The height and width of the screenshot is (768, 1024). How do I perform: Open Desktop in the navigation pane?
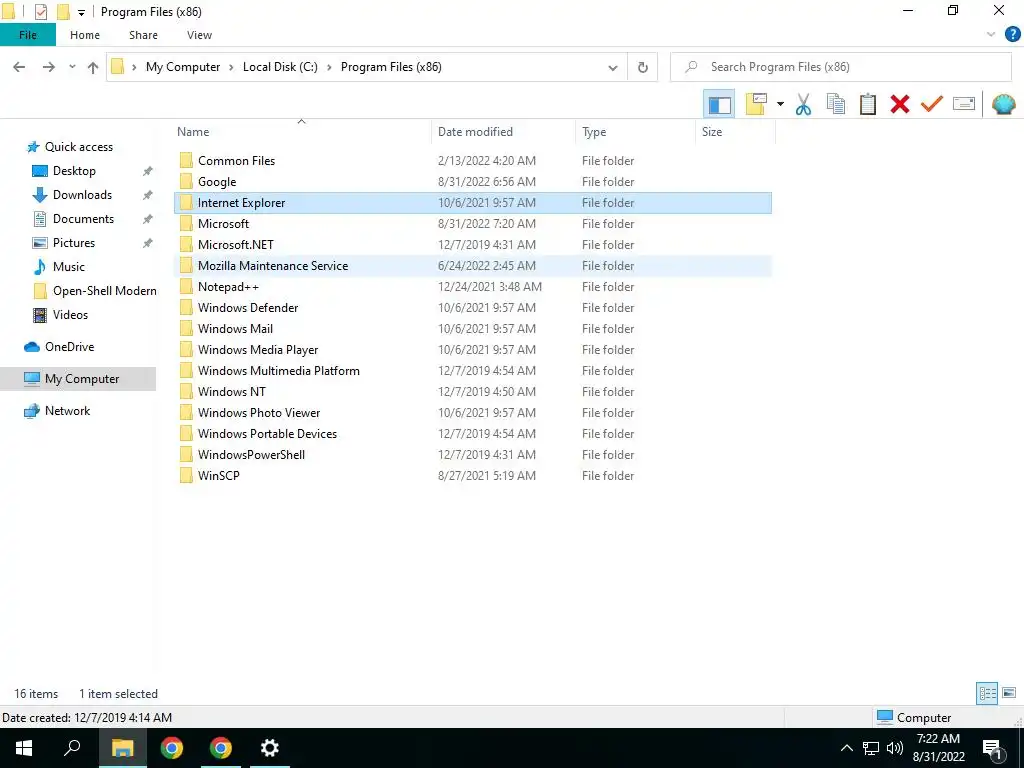(x=74, y=171)
